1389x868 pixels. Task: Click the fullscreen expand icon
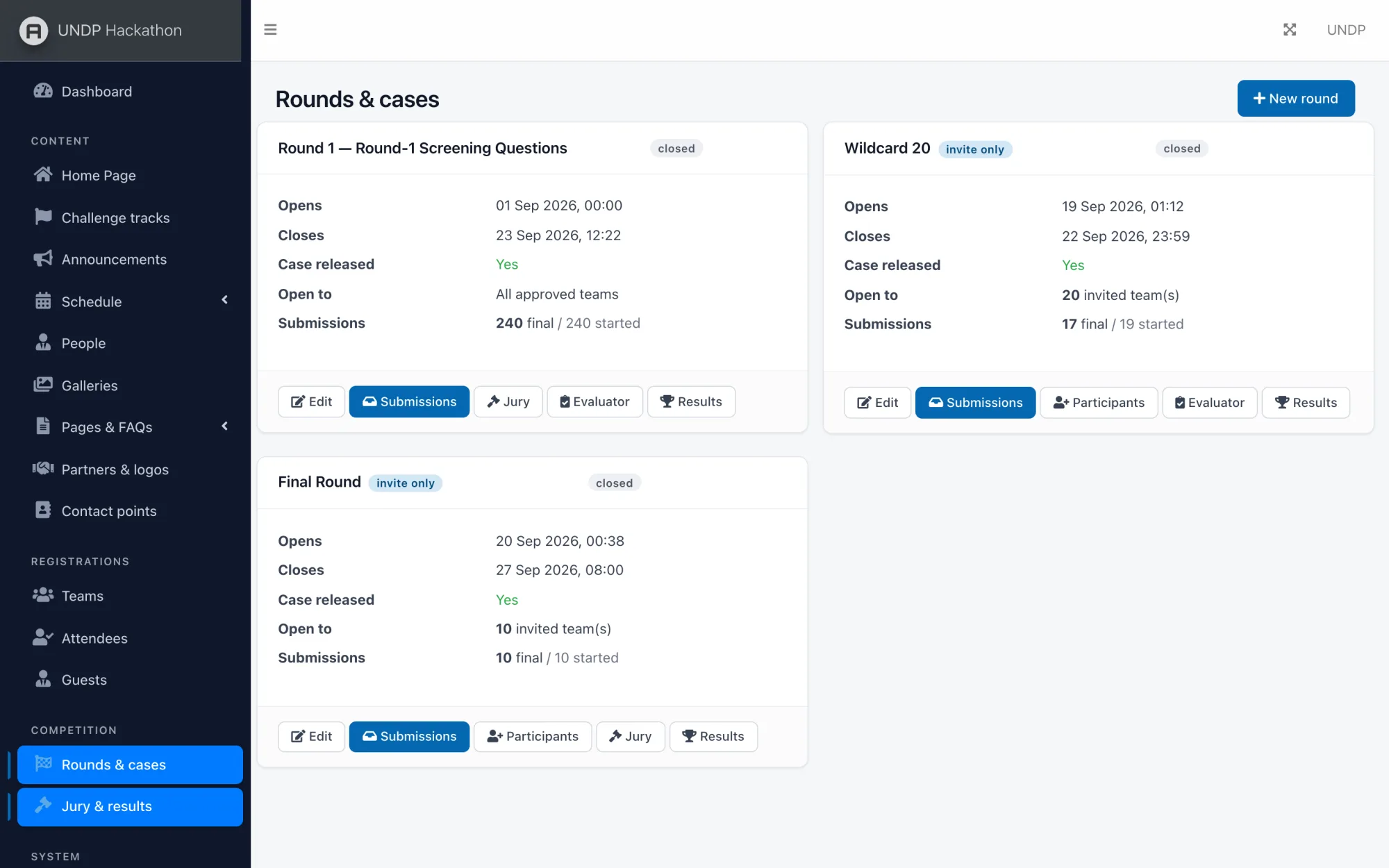click(1290, 30)
